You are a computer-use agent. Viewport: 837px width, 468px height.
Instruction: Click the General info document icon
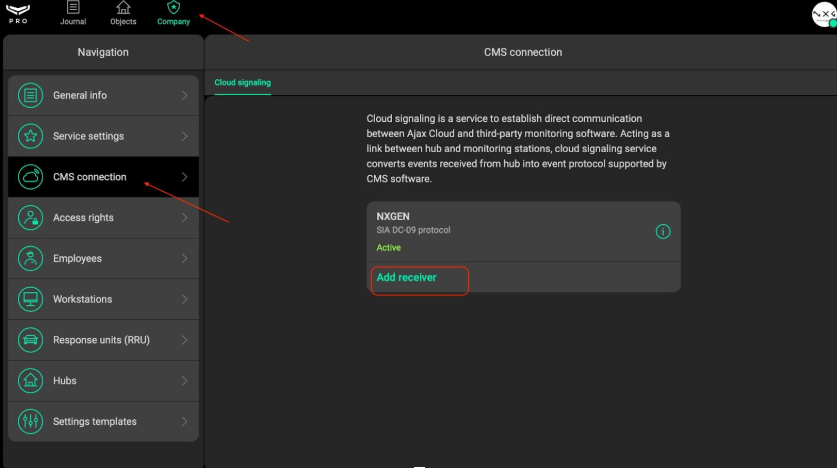click(x=31, y=96)
